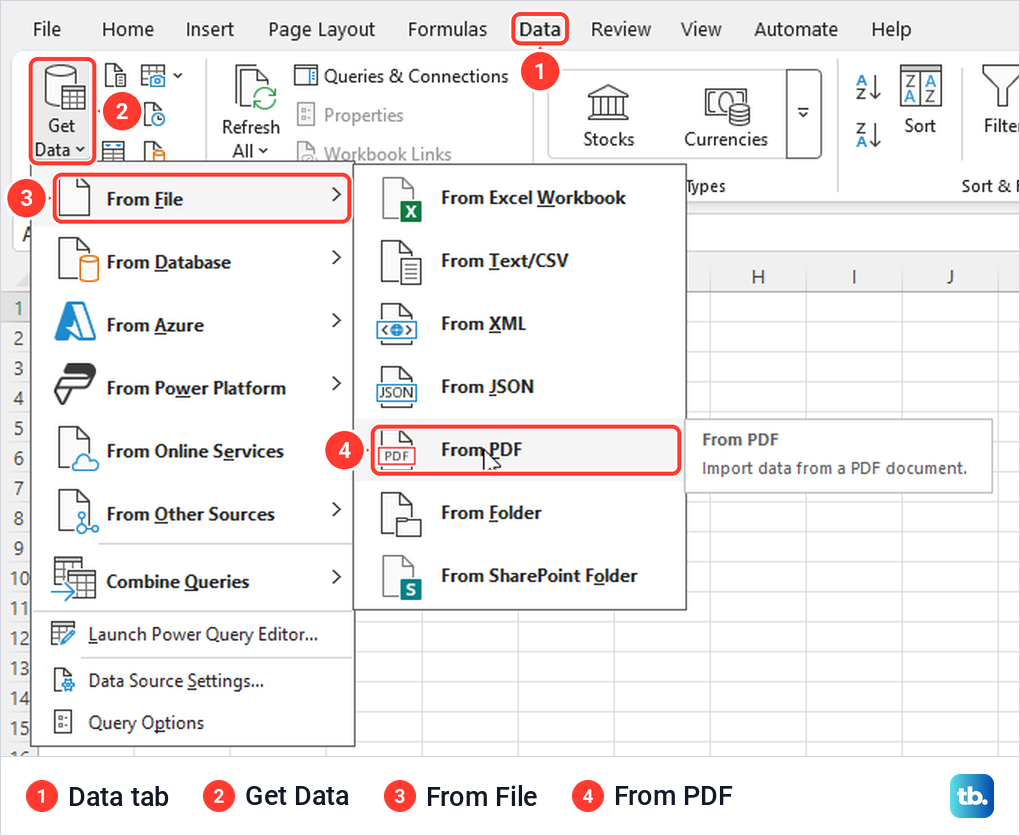Select column J header
The width and height of the screenshot is (1020, 836).
(x=950, y=277)
